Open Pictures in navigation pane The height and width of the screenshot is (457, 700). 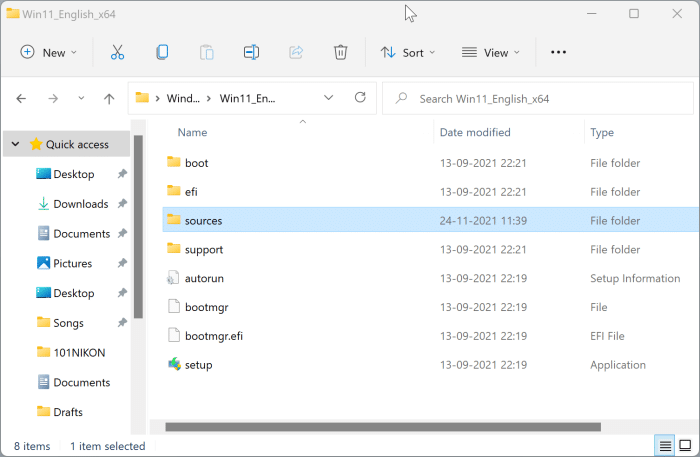click(72, 263)
